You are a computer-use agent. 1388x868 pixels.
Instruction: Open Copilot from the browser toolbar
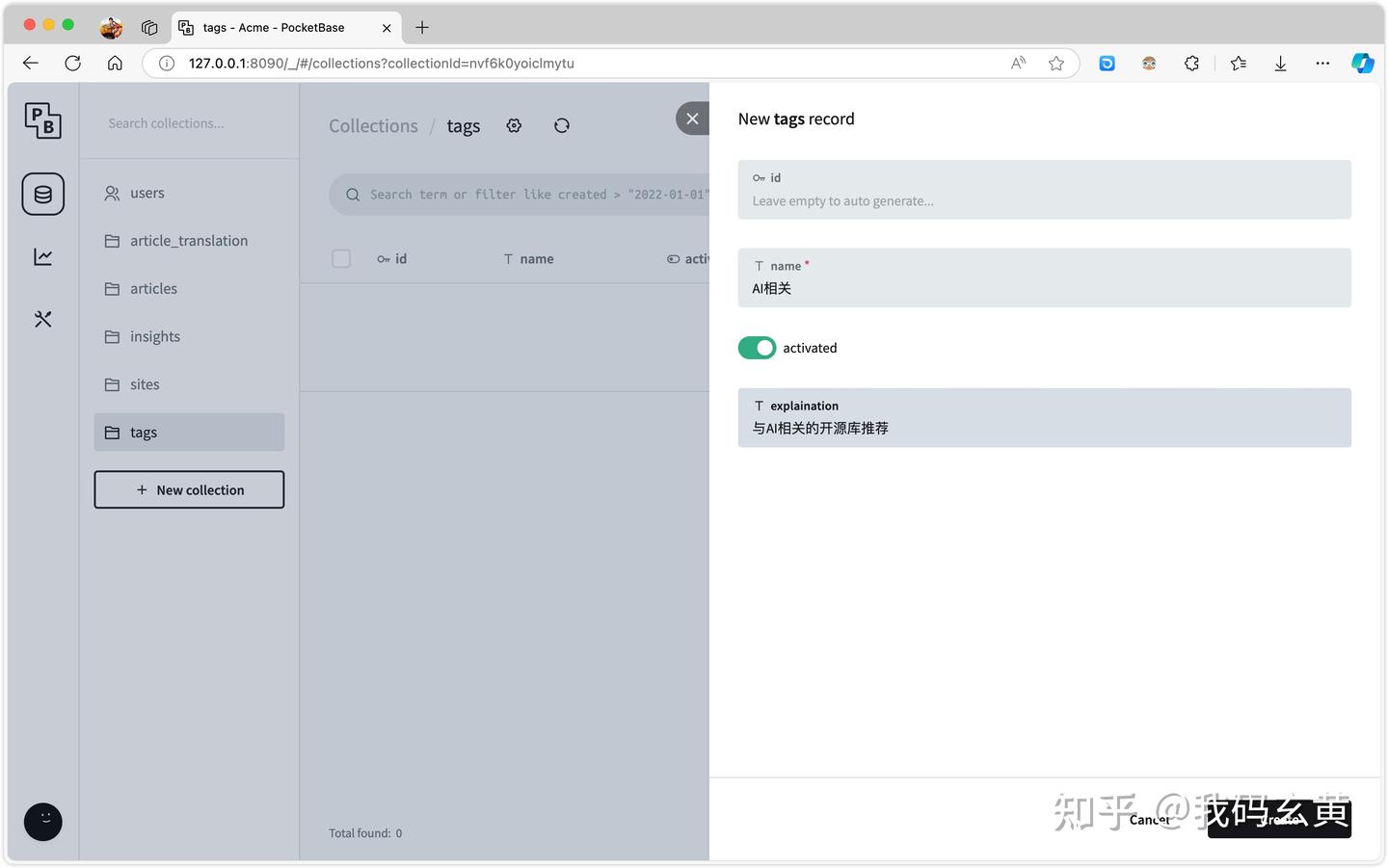coord(1362,63)
